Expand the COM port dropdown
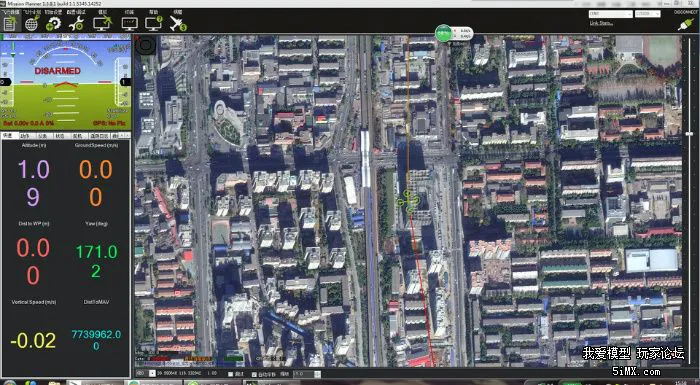 tap(610, 14)
